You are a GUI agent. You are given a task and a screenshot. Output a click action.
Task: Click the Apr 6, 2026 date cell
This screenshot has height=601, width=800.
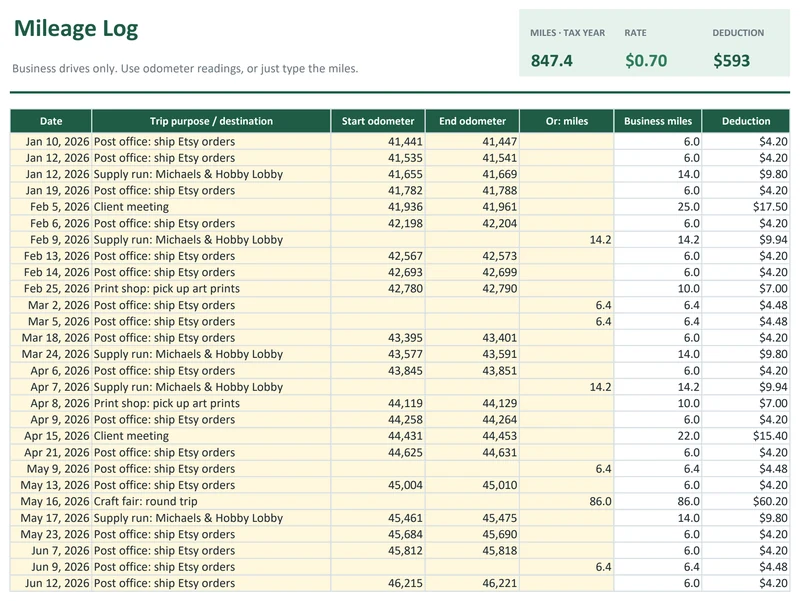pyautogui.click(x=51, y=370)
